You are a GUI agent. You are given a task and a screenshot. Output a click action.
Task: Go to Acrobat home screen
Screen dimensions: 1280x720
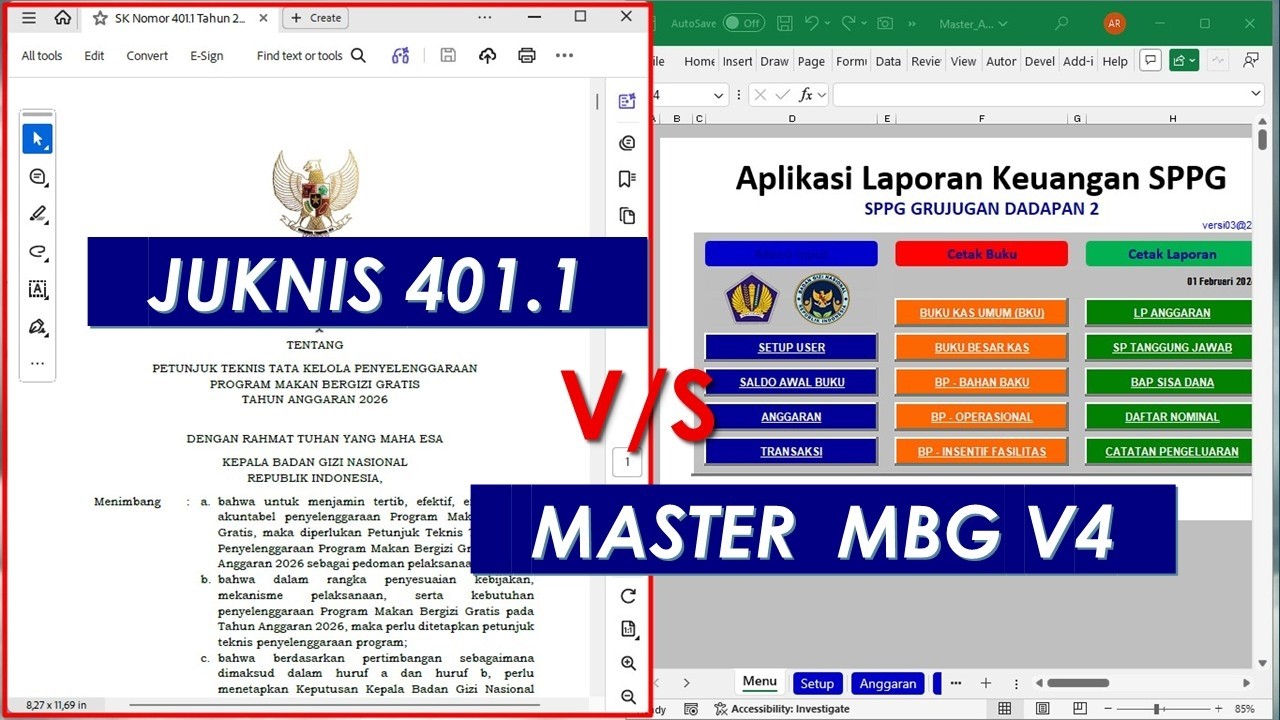pyautogui.click(x=63, y=18)
